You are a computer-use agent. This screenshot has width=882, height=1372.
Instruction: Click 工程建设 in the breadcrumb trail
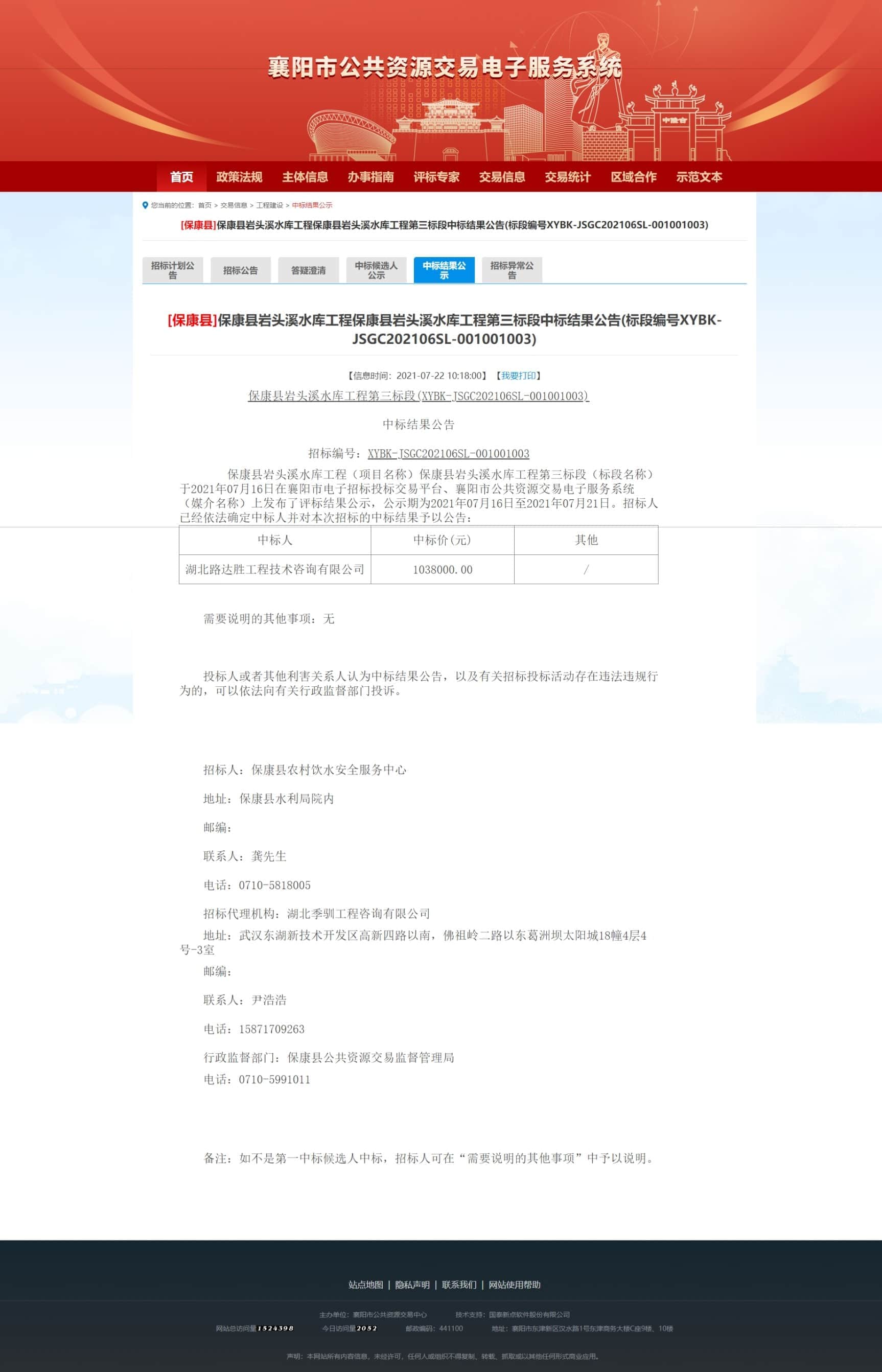269,205
